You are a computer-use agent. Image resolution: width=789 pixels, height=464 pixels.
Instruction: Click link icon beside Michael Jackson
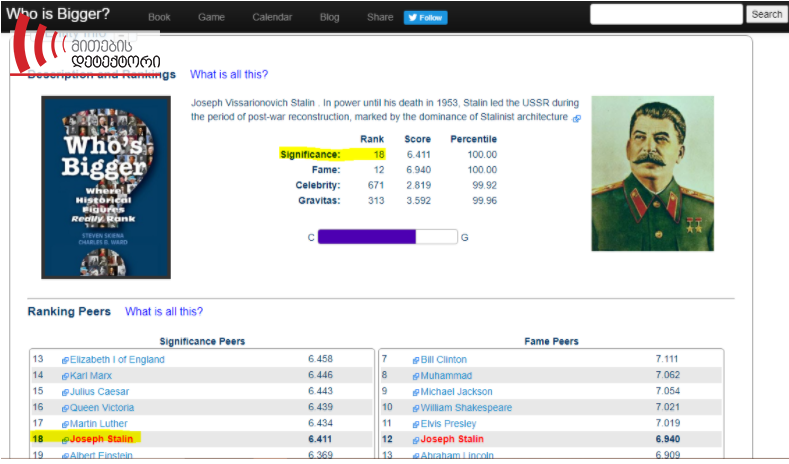click(416, 393)
